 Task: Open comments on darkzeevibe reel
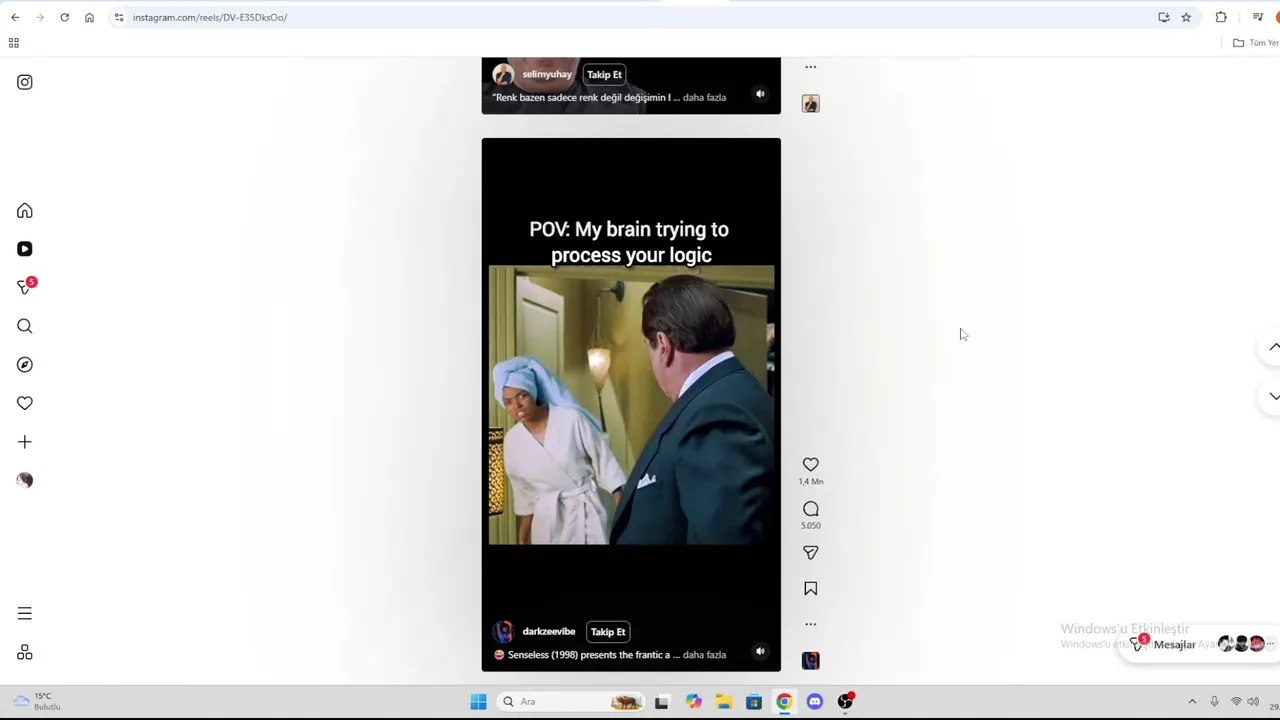[811, 509]
